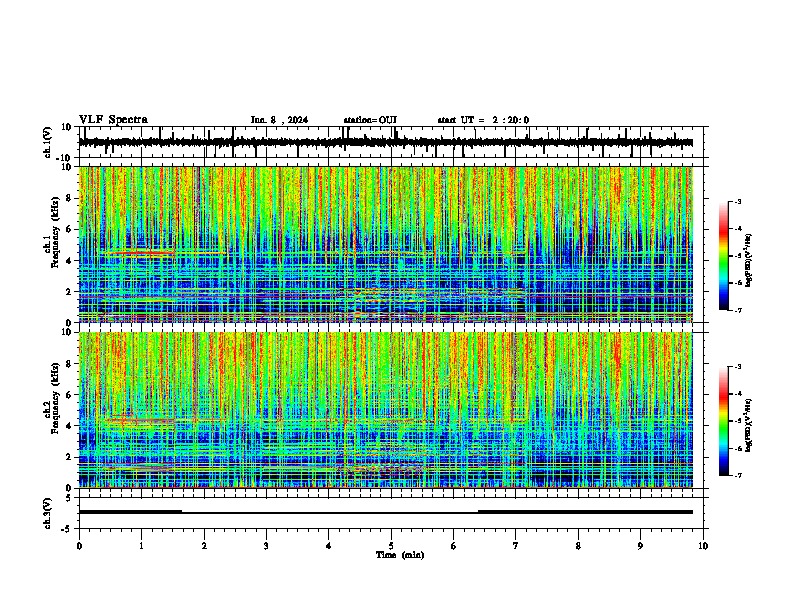This screenshot has width=792, height=612.
Task: Click the ch.2 frequency spectrogram panel
Action: coord(393,410)
